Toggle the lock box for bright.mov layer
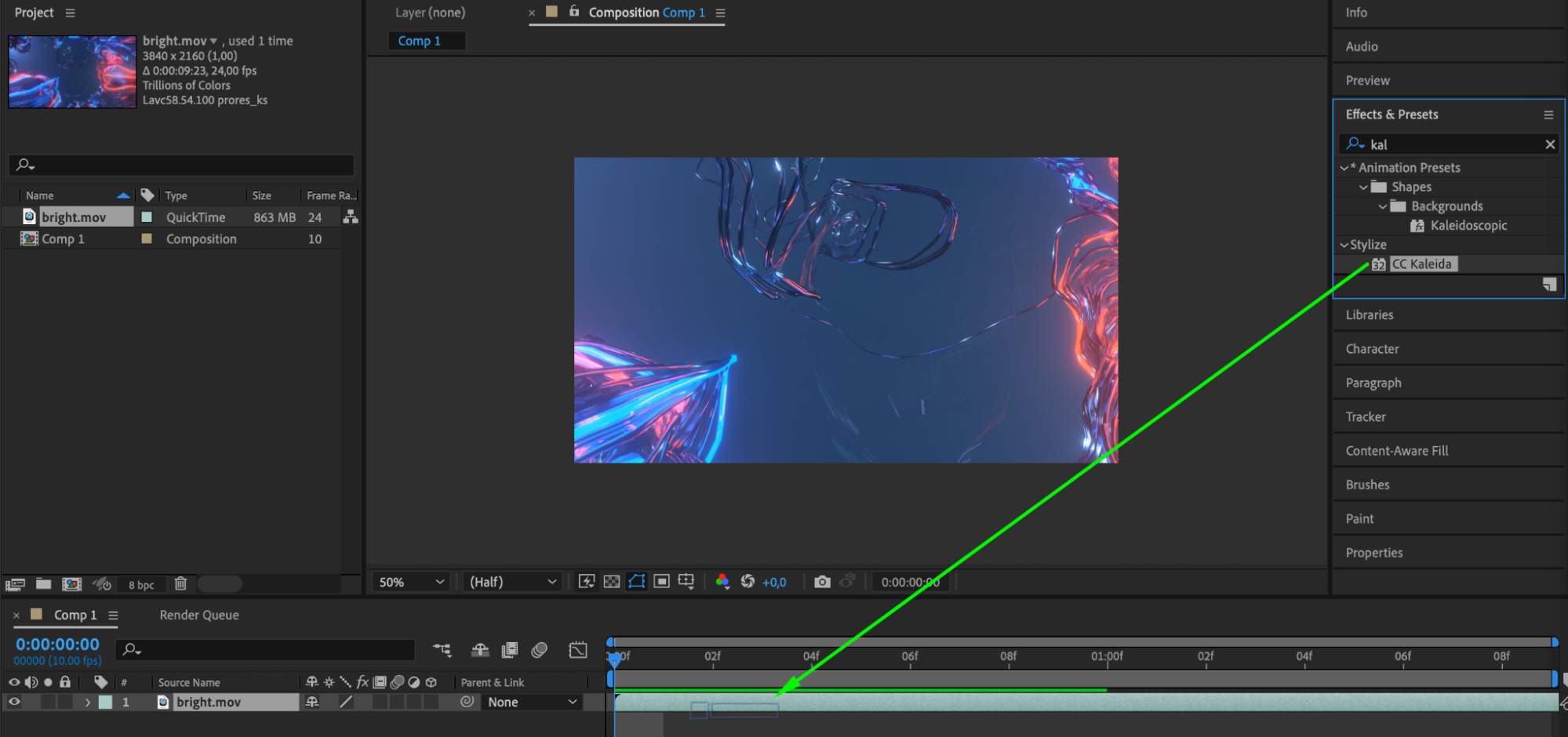 click(65, 703)
